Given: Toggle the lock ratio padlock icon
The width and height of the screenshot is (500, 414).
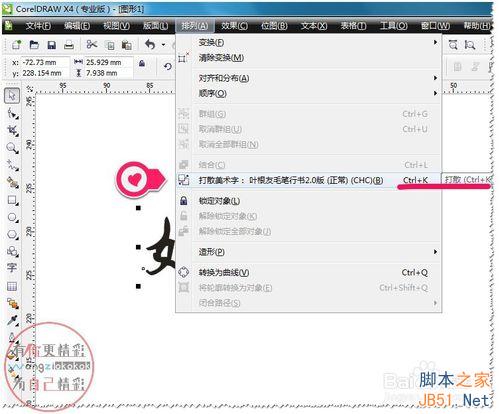Looking at the screenshot, I should tap(142, 63).
